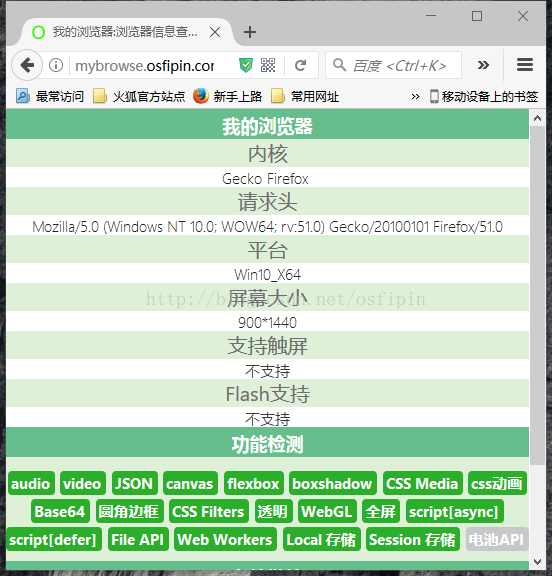Click the Local 存储 feature tag
Screen dimensions: 552x576
coord(322,539)
